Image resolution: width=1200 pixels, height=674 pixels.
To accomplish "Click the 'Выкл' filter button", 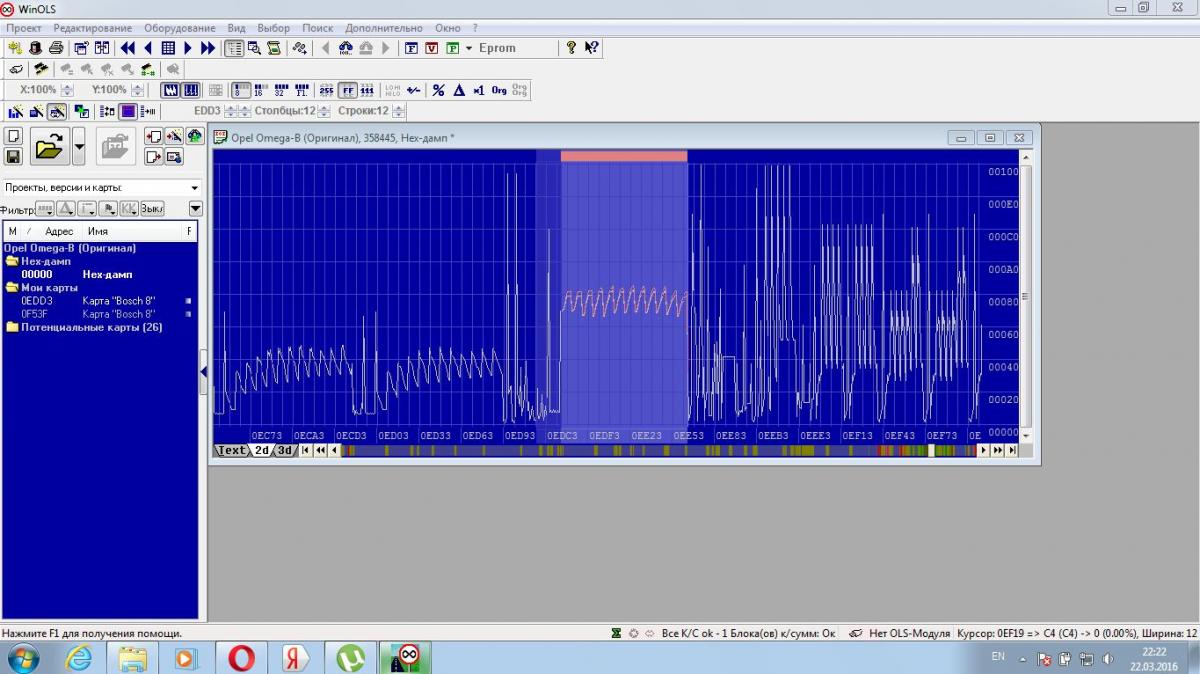I will point(151,208).
